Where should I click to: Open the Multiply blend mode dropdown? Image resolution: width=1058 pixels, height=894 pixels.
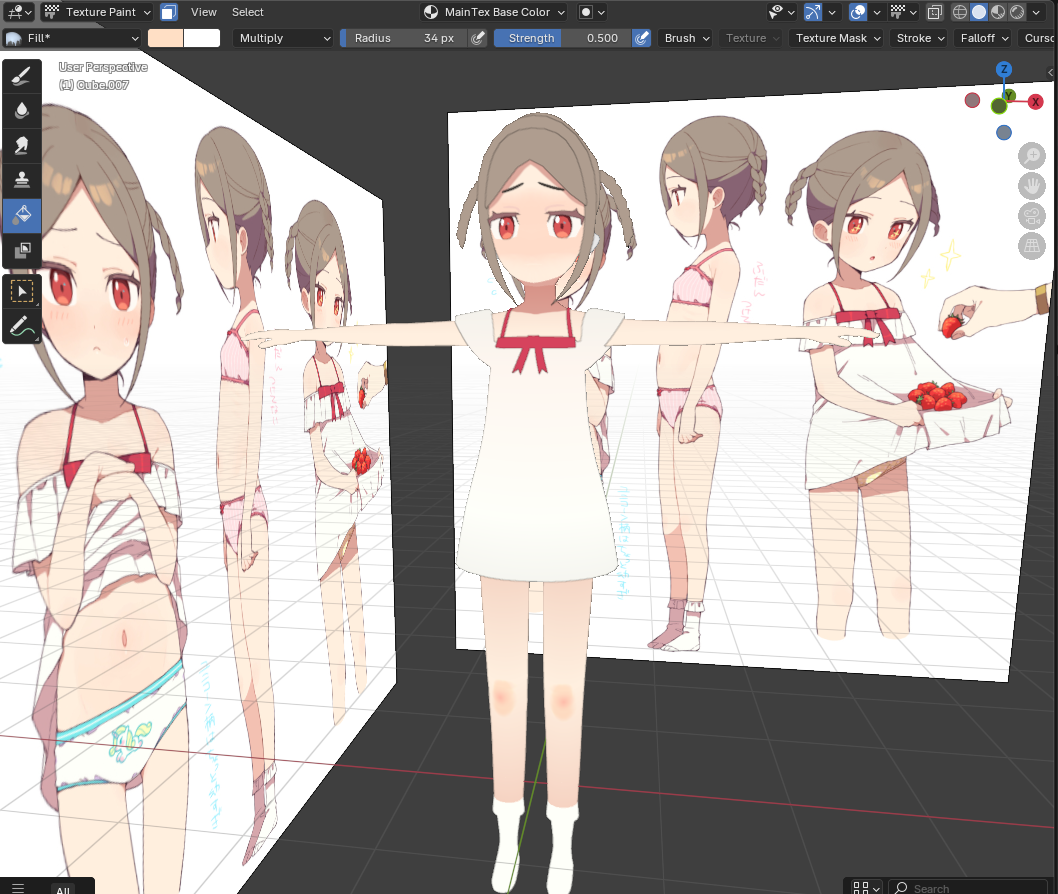click(x=283, y=38)
